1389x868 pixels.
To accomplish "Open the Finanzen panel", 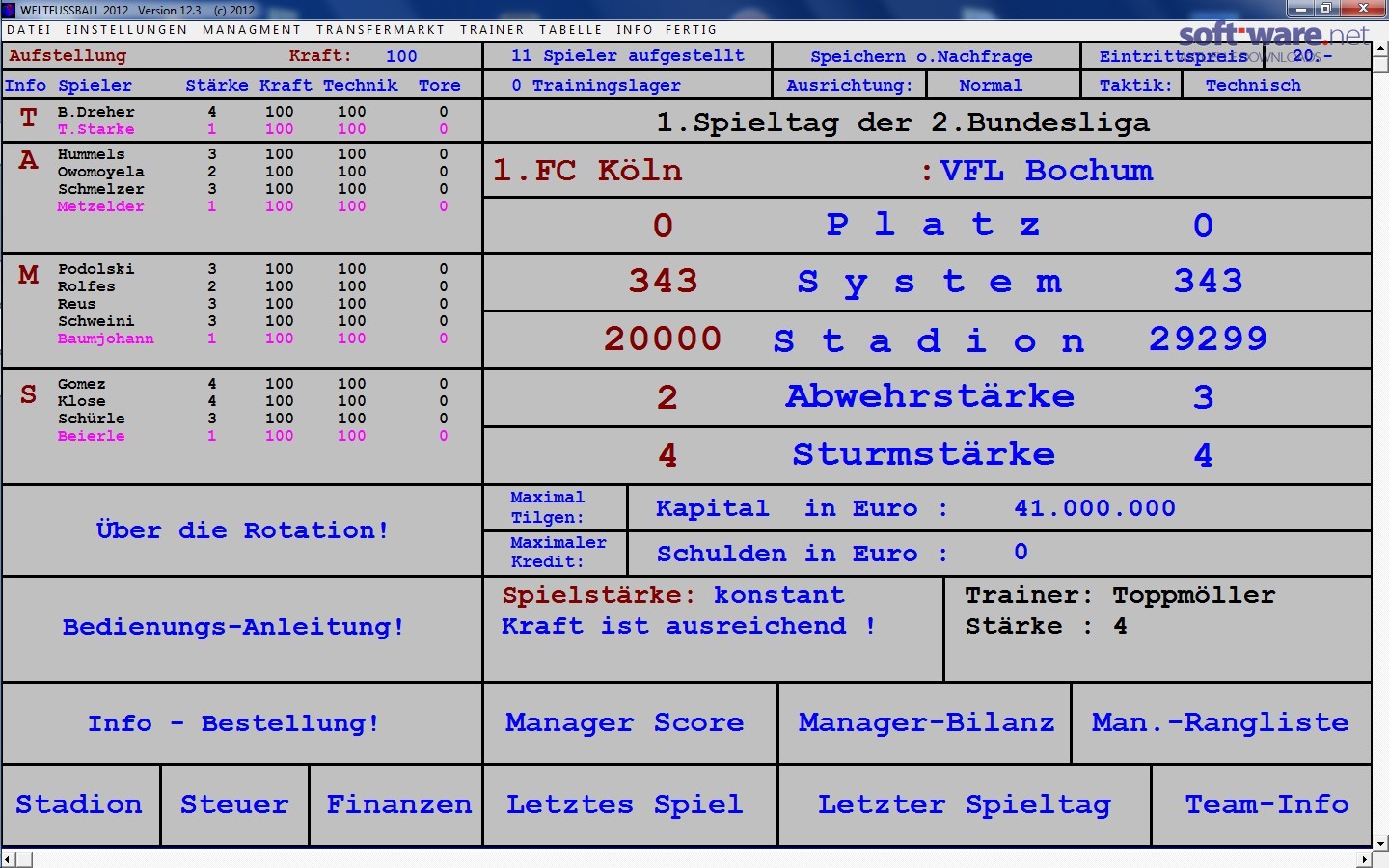I will pos(396,805).
